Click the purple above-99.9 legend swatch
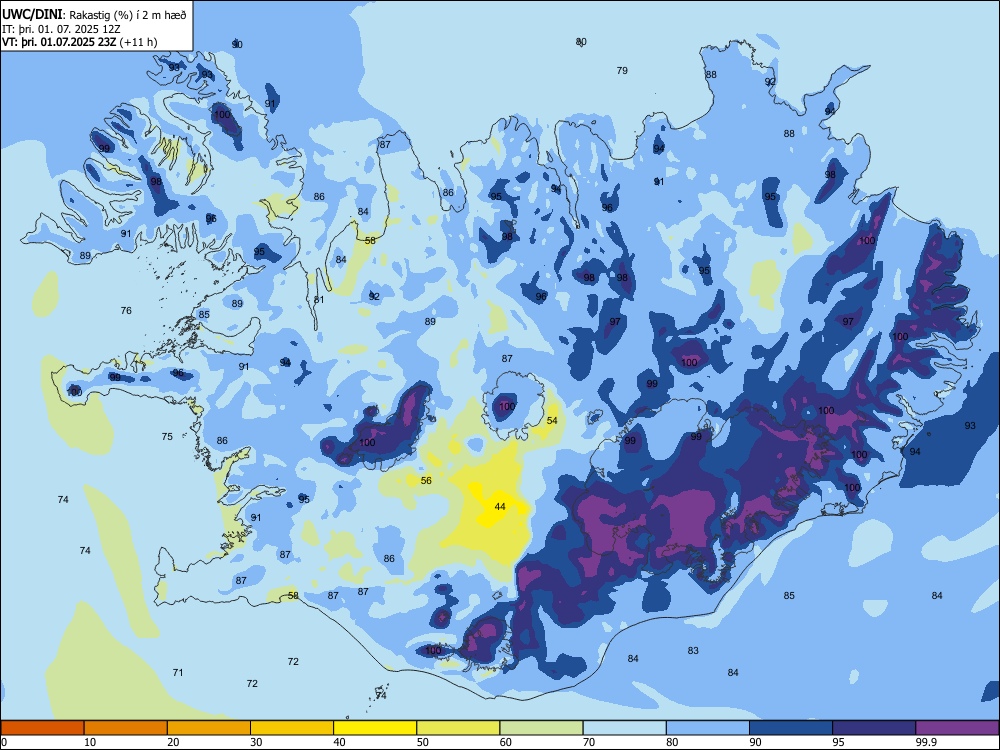 tap(957, 728)
